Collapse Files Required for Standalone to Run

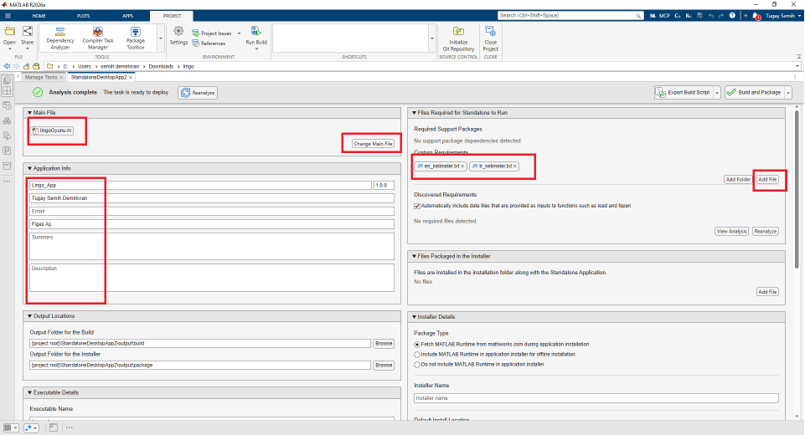pos(414,112)
